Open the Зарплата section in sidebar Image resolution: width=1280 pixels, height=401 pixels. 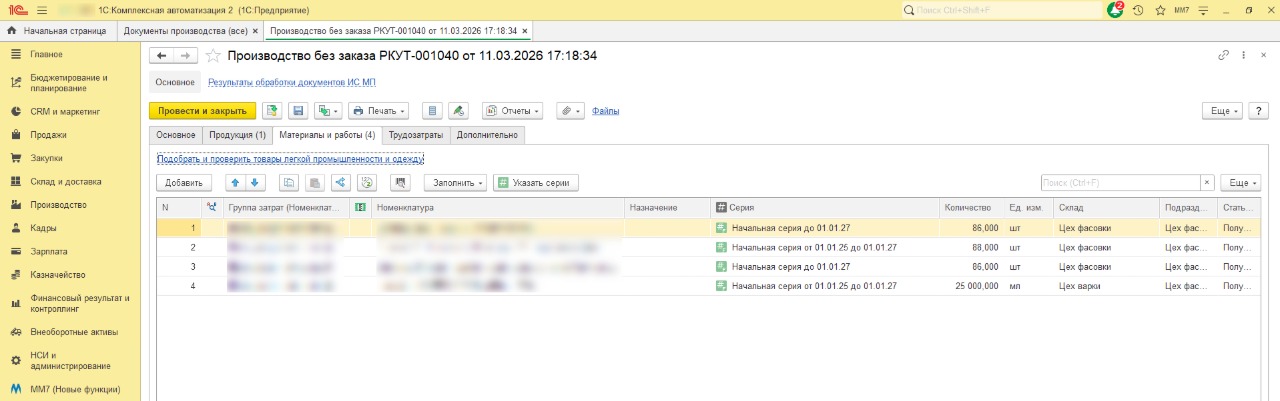pyautogui.click(x=49, y=251)
